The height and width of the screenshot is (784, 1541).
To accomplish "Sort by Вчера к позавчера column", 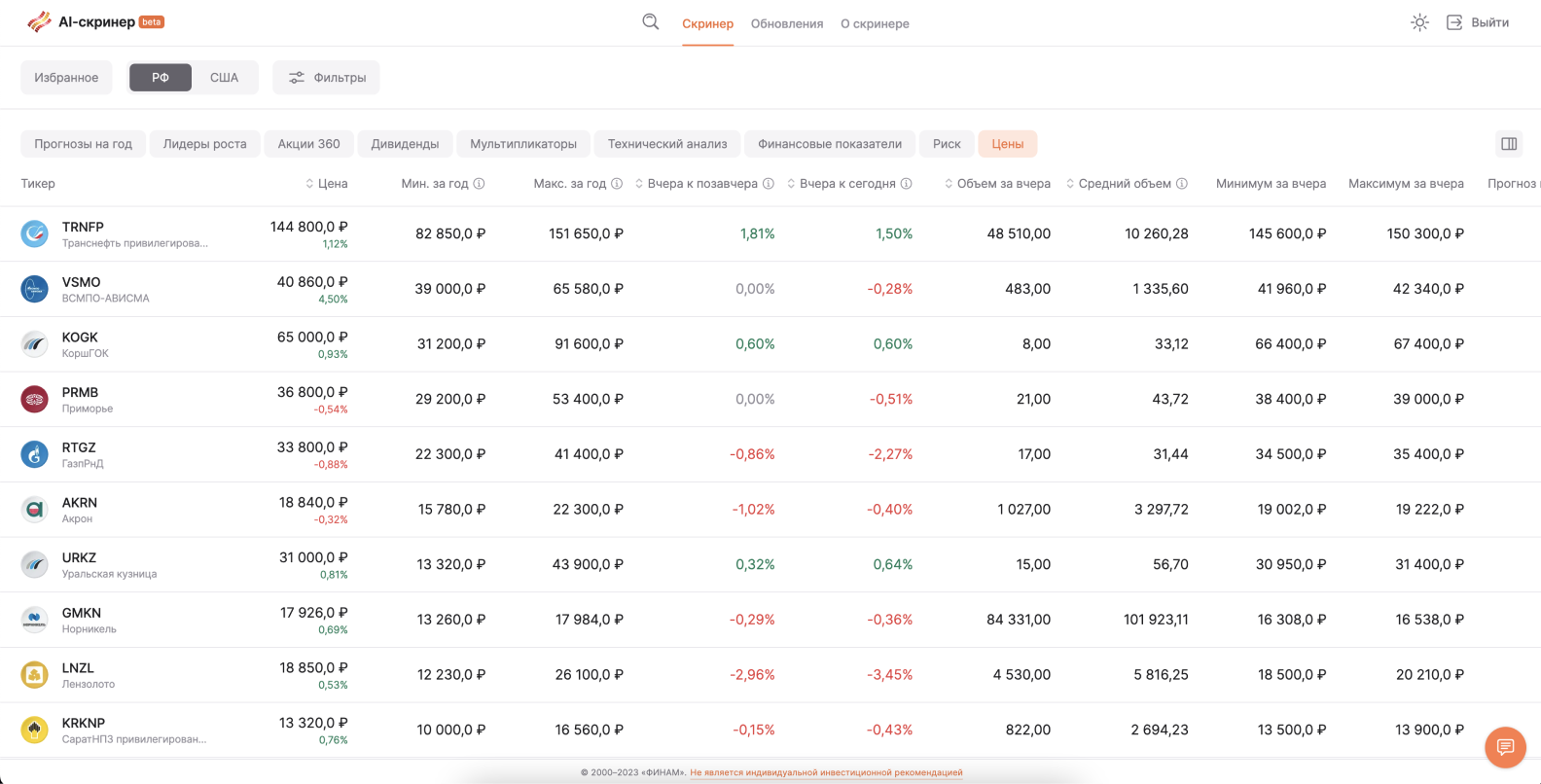I will coord(696,184).
